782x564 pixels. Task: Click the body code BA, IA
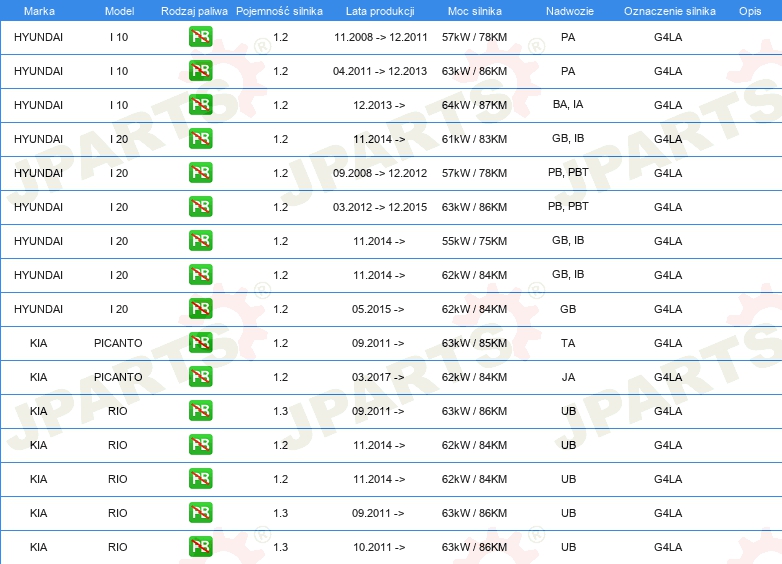tap(568, 104)
